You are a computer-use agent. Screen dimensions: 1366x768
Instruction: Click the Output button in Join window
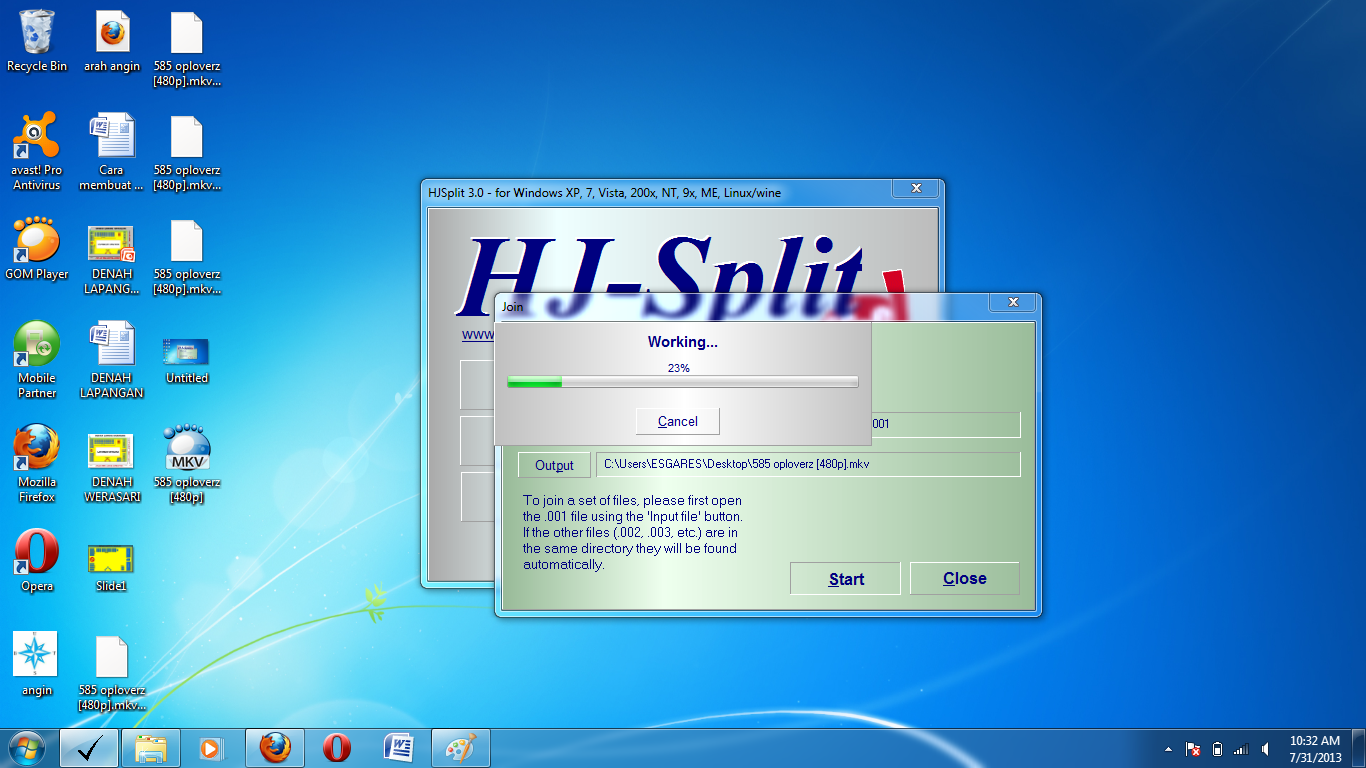click(554, 465)
